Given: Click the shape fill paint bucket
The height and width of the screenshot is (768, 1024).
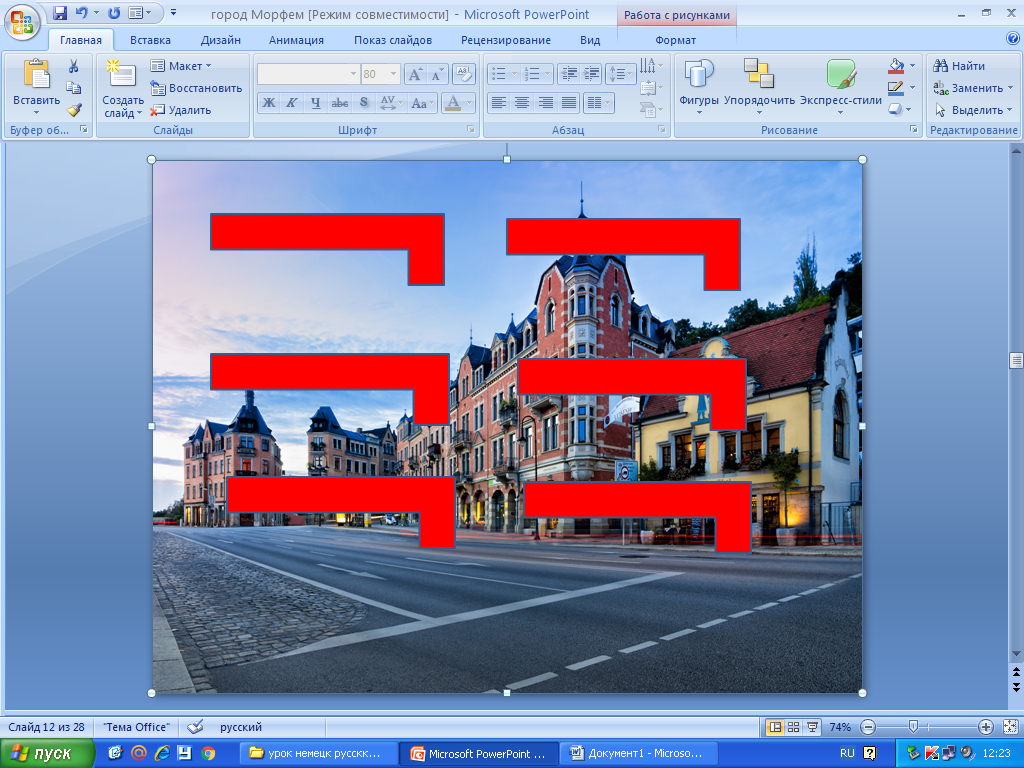Looking at the screenshot, I should 896,66.
